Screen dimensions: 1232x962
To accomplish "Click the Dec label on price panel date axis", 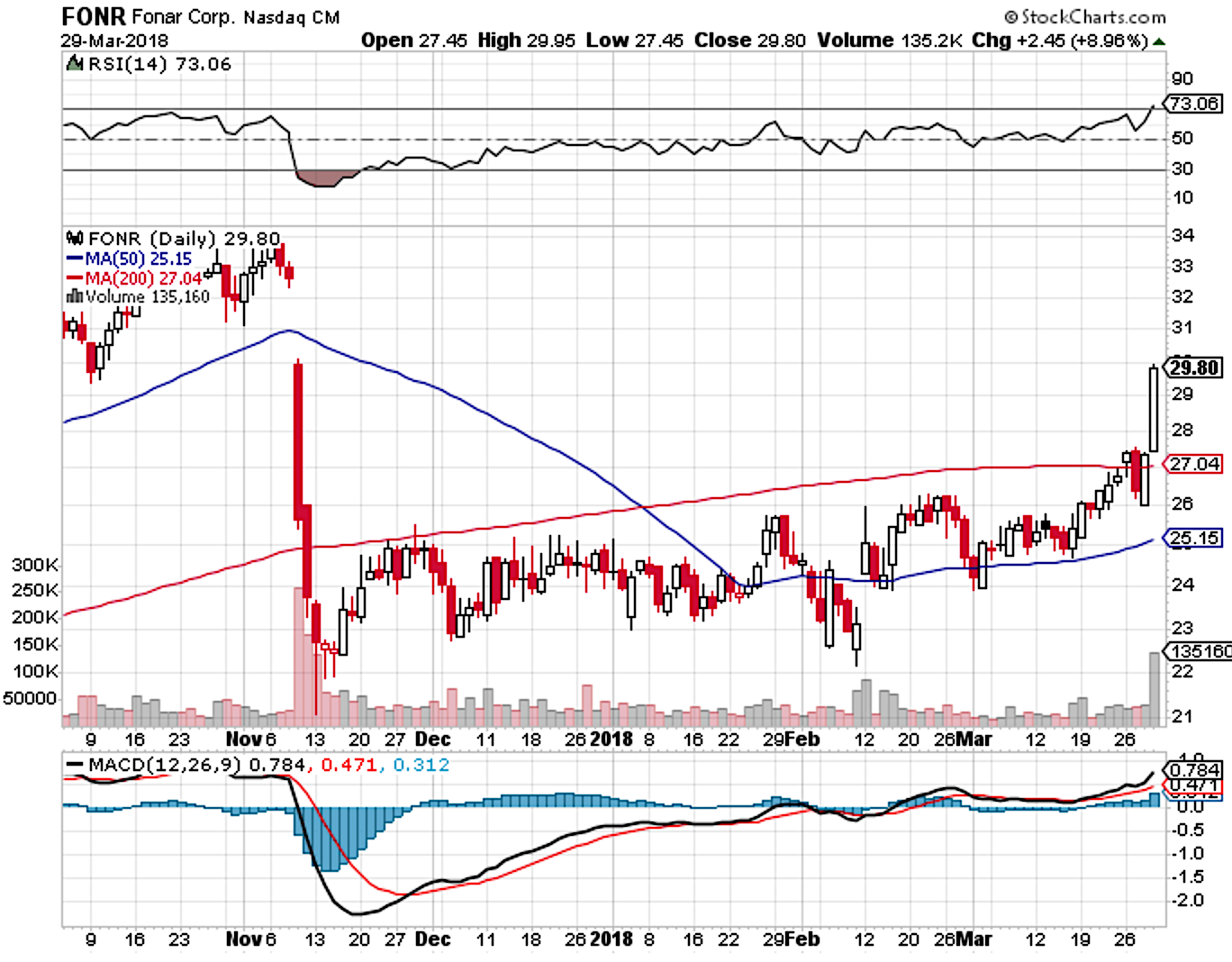I will (432, 739).
